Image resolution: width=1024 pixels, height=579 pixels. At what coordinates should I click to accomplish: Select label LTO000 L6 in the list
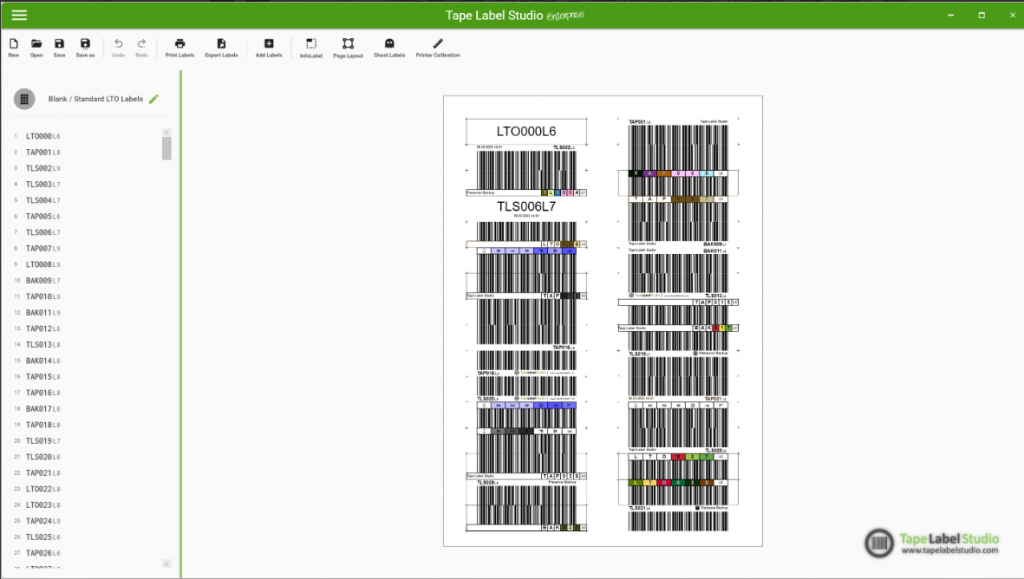click(x=43, y=136)
